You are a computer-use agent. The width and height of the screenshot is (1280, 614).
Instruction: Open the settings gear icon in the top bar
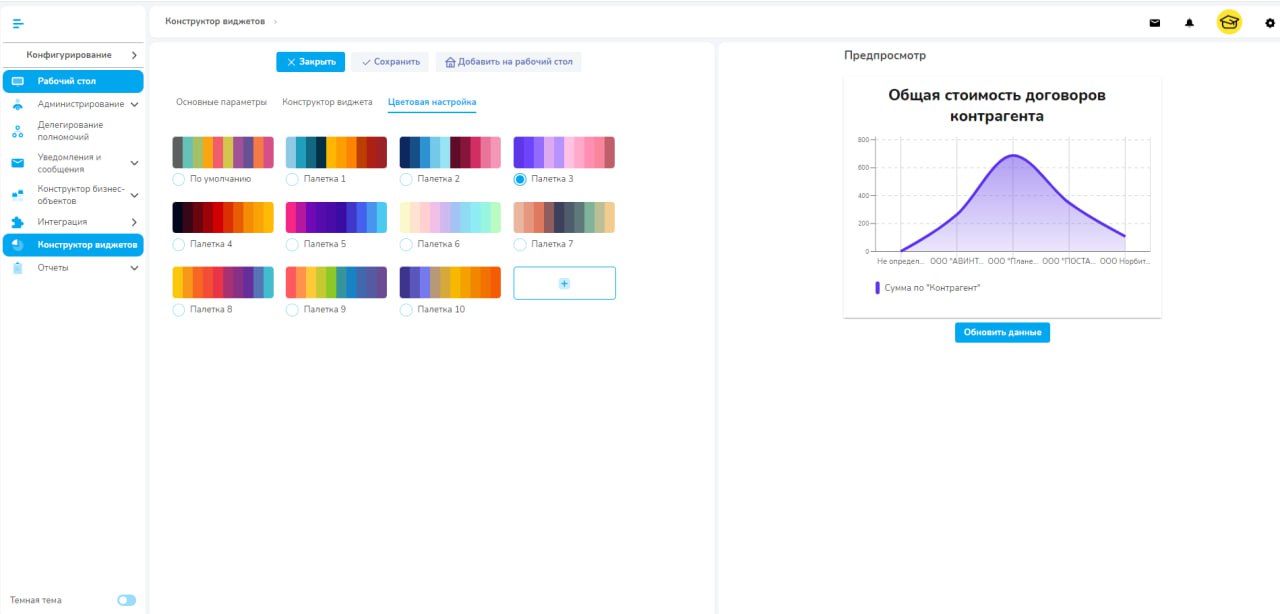[x=1270, y=23]
